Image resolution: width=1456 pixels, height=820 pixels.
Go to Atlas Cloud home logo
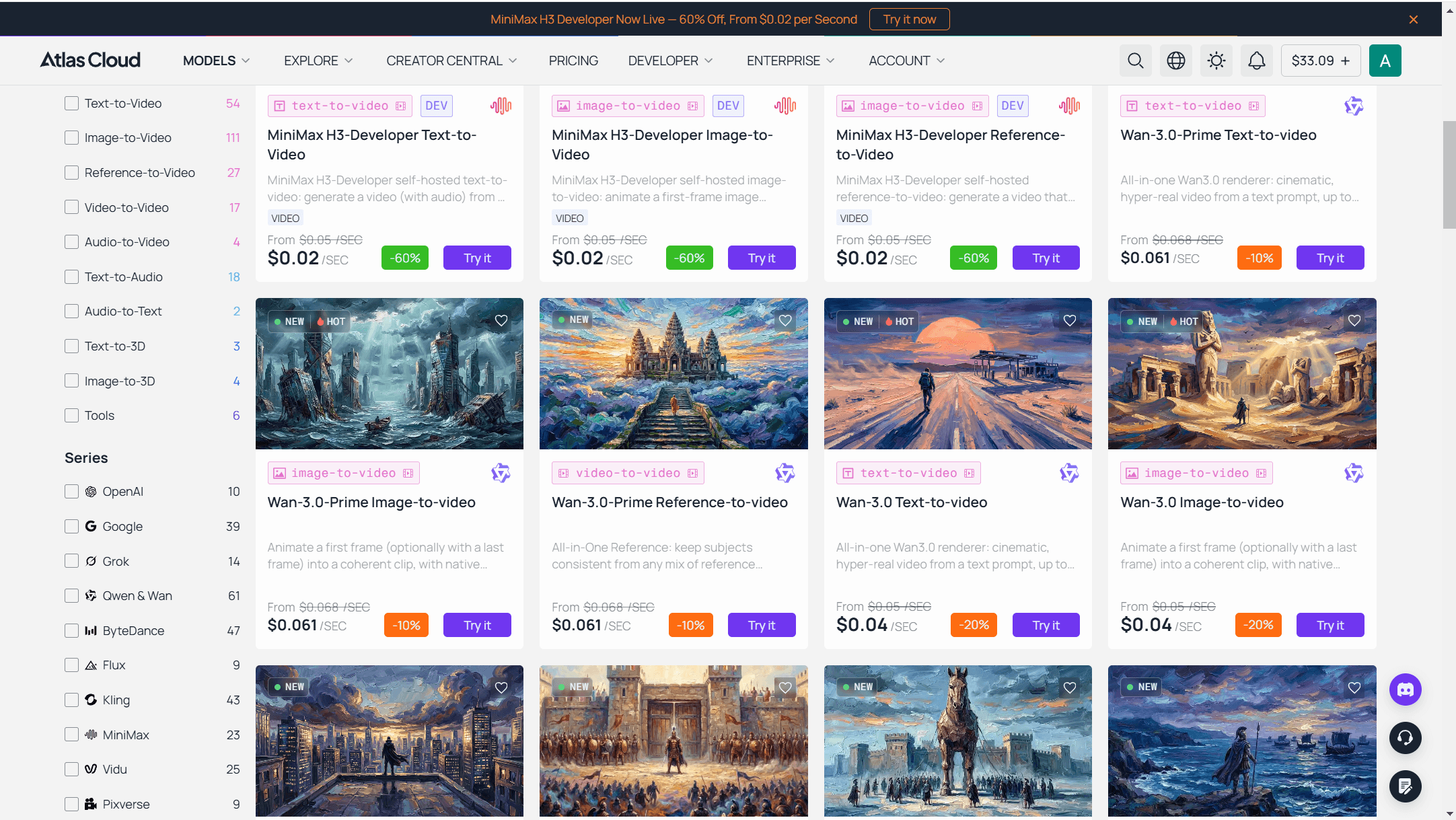coord(90,60)
